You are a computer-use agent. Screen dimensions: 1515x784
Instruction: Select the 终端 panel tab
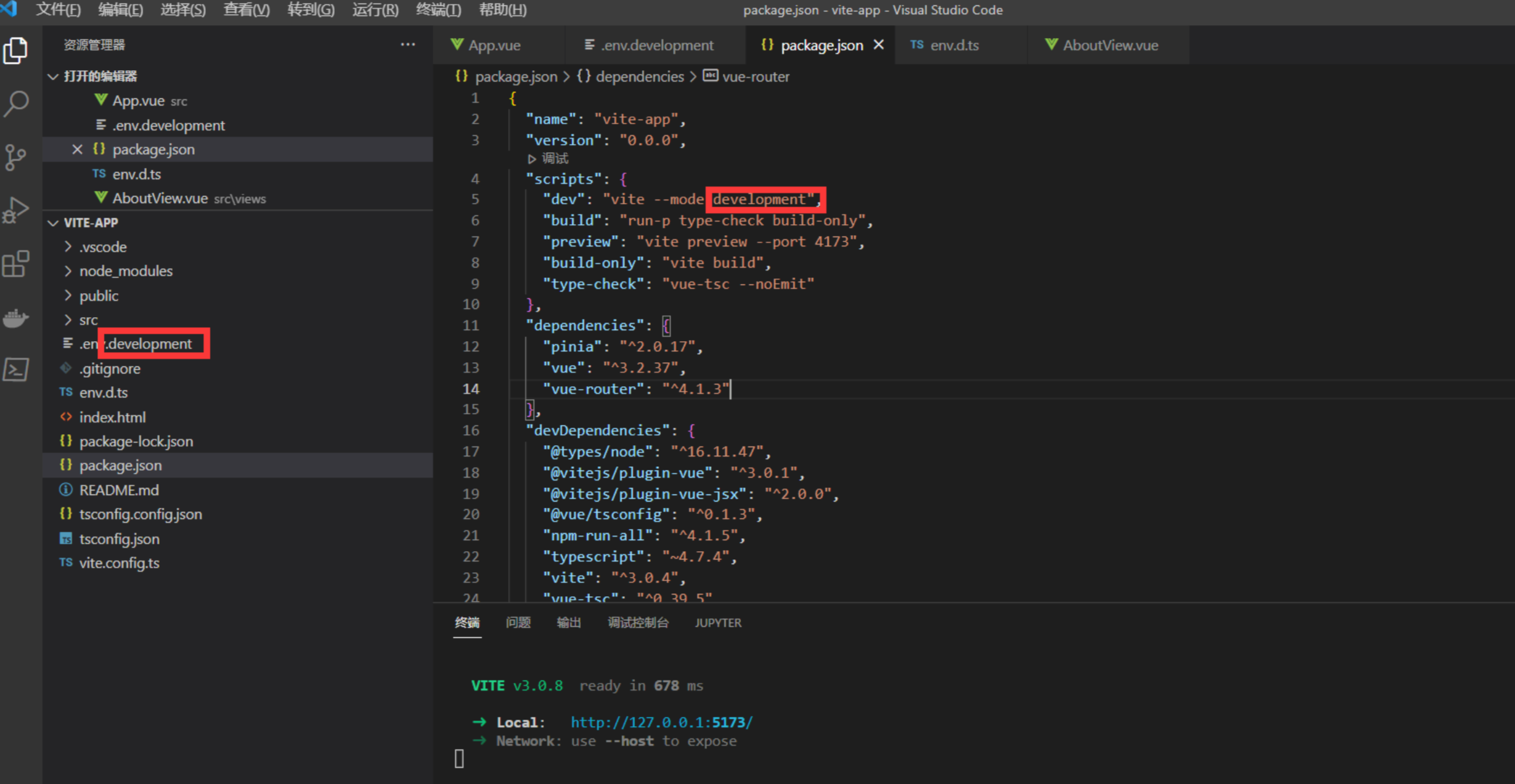point(467,623)
